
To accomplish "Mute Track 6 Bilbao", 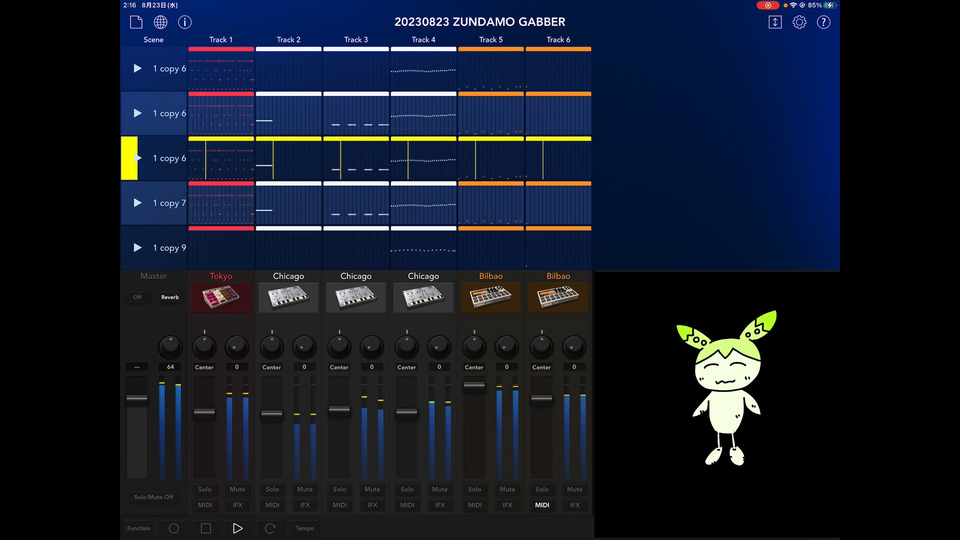I will click(574, 489).
